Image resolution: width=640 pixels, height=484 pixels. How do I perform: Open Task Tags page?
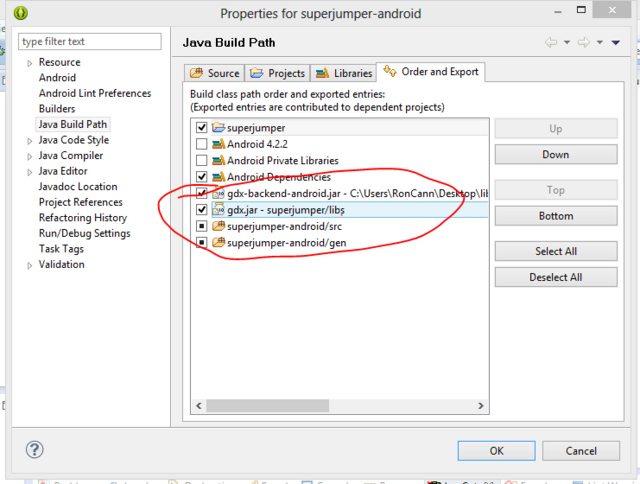(61, 249)
